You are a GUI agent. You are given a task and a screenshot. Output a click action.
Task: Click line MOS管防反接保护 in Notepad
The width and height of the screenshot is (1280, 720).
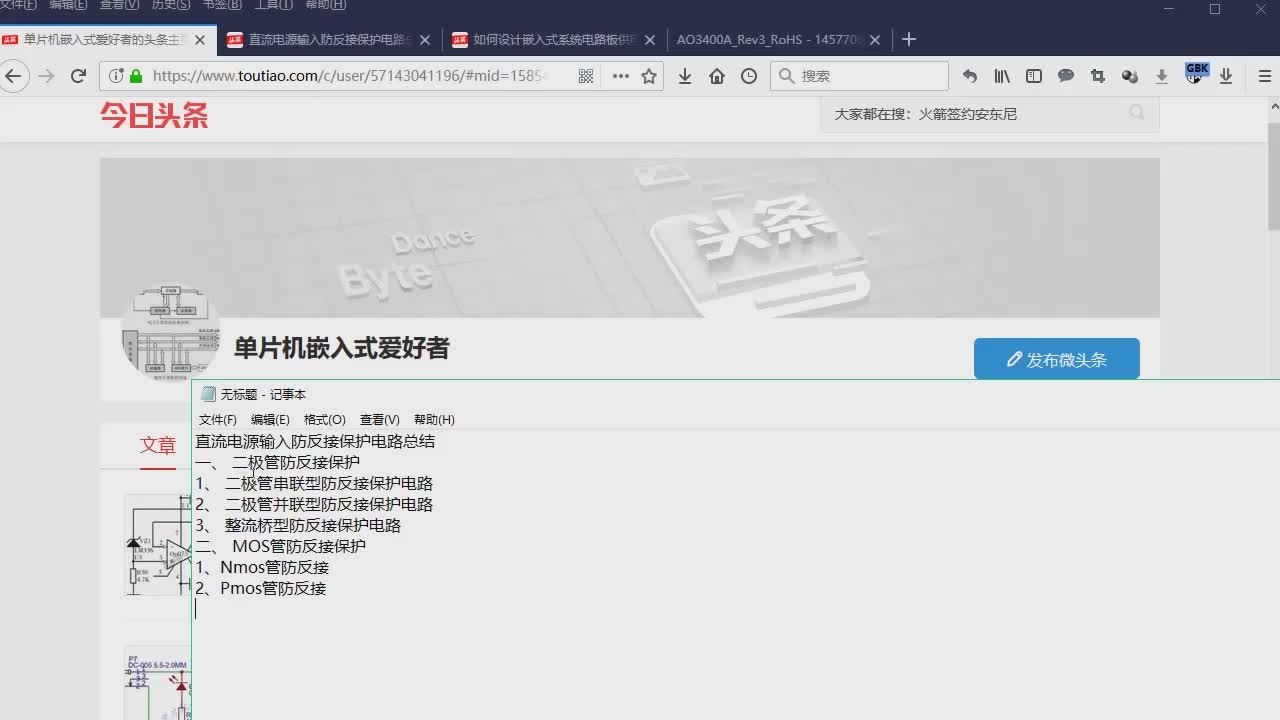[x=281, y=546]
